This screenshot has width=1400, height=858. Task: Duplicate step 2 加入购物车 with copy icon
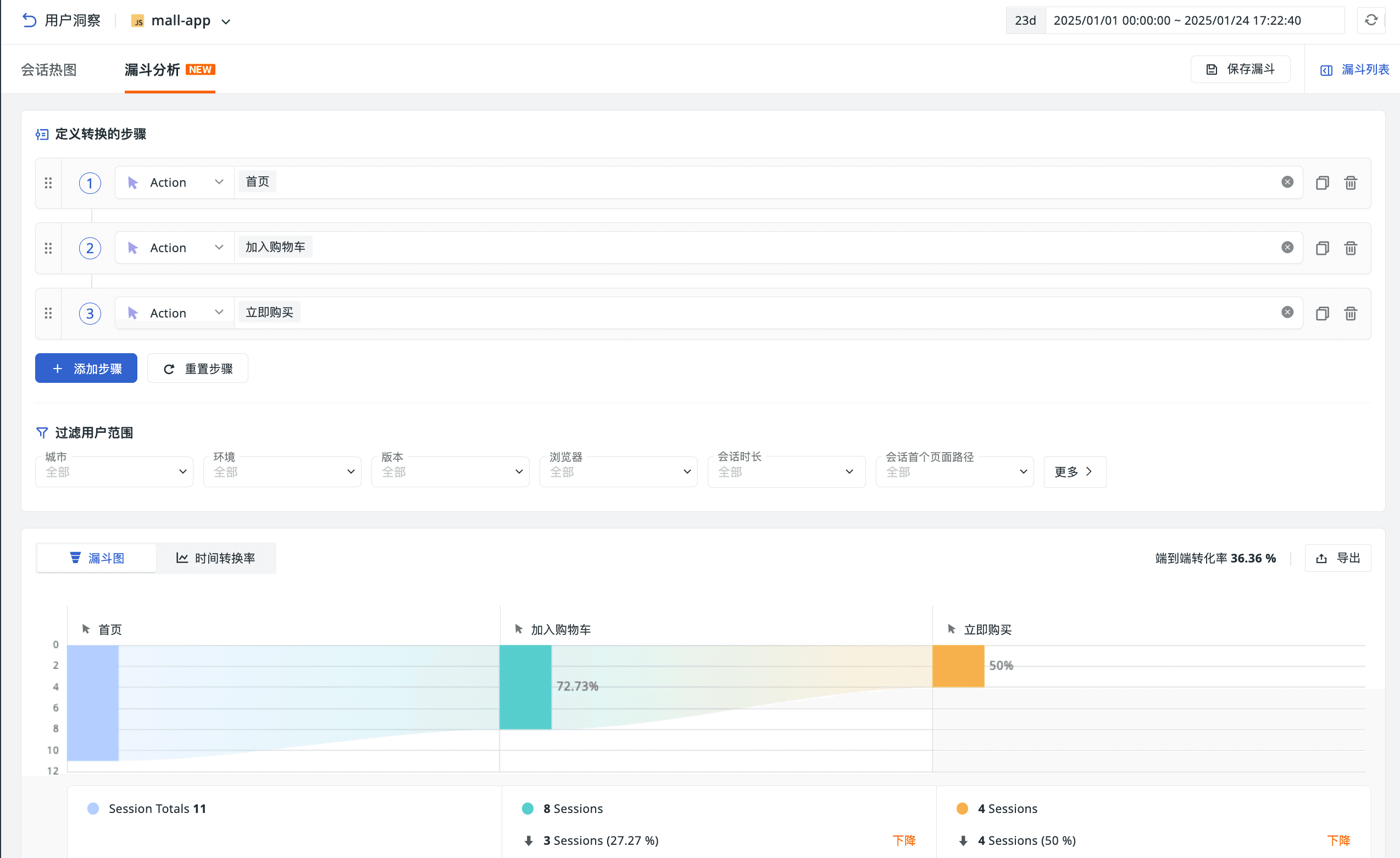click(x=1321, y=248)
